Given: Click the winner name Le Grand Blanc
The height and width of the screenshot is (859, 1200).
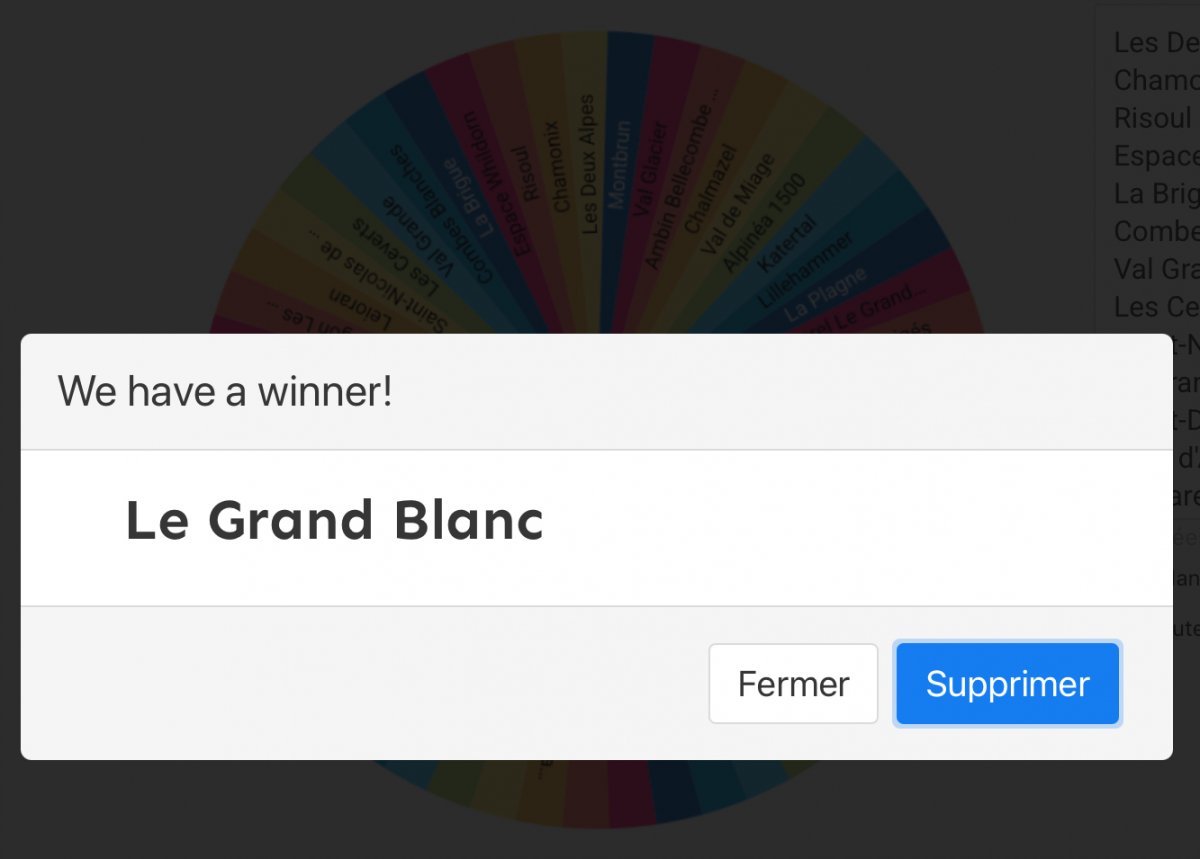Looking at the screenshot, I should click(x=334, y=521).
